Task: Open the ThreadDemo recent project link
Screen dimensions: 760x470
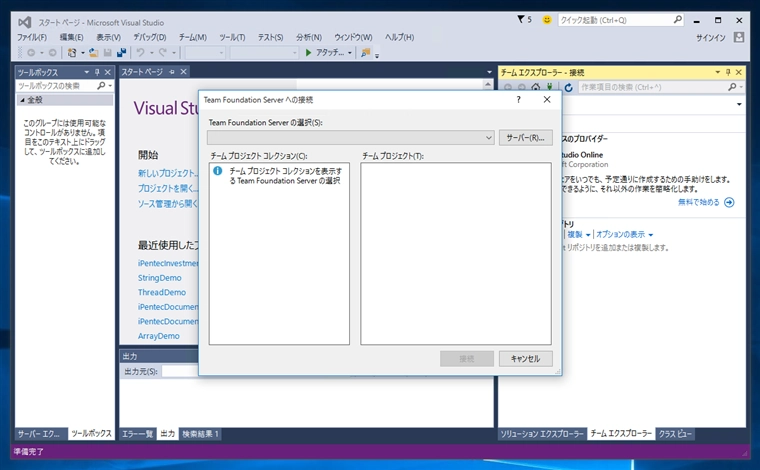Action: (162, 293)
